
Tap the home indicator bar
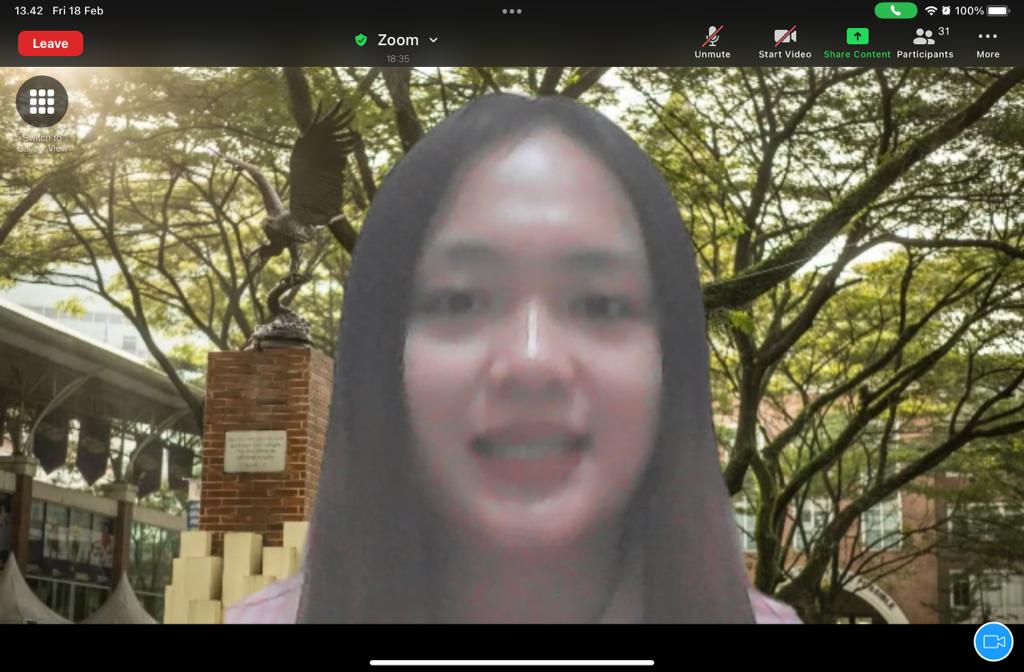tap(512, 662)
